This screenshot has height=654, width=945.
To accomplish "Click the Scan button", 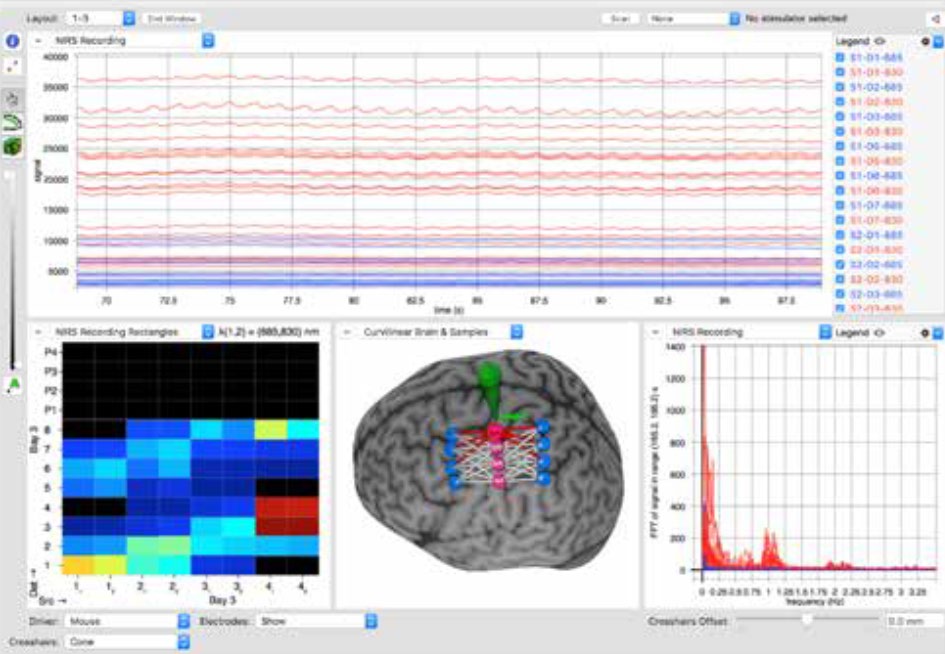I will (620, 19).
